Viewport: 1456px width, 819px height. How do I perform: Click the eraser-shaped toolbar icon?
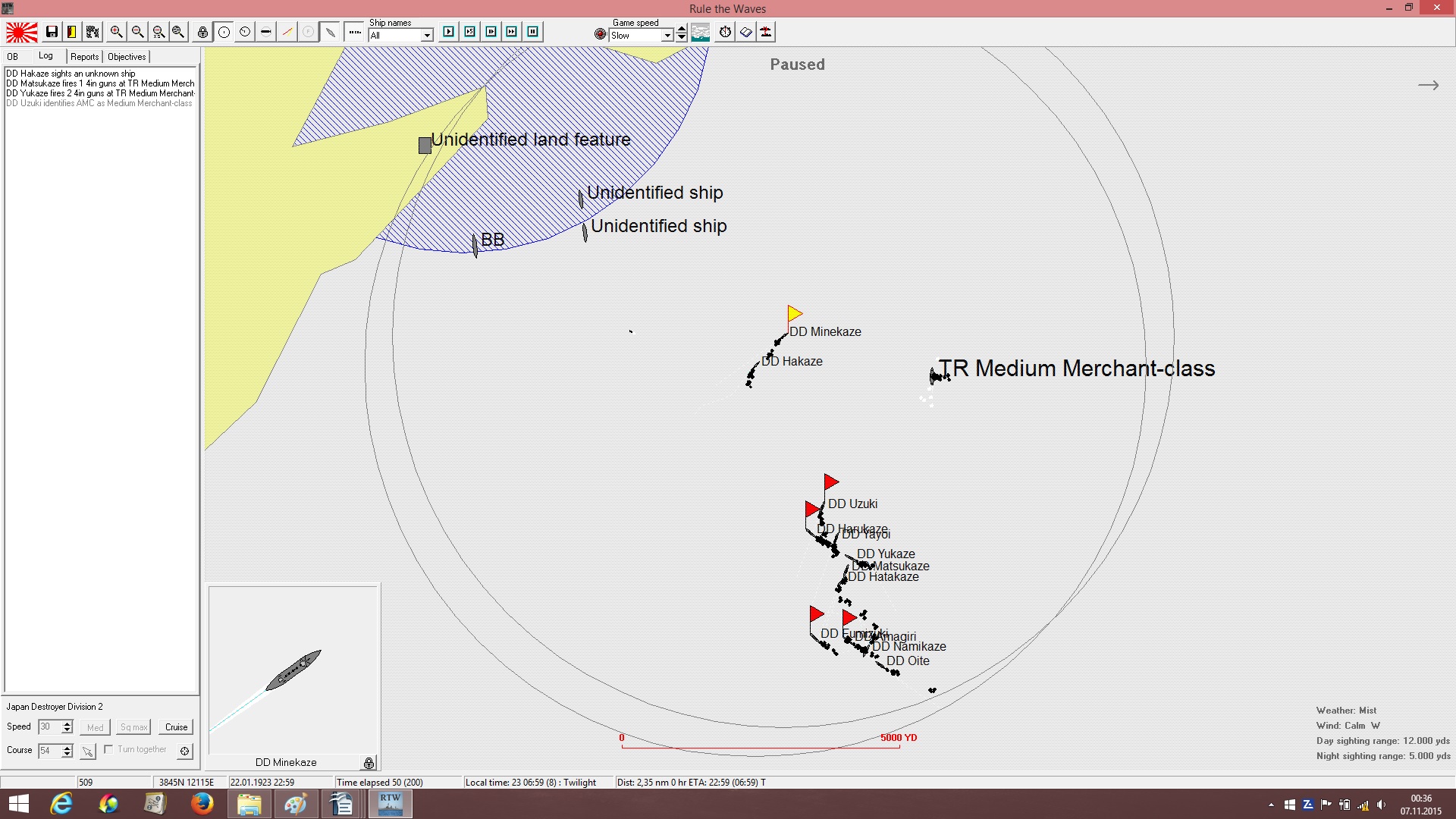pyautogui.click(x=746, y=32)
